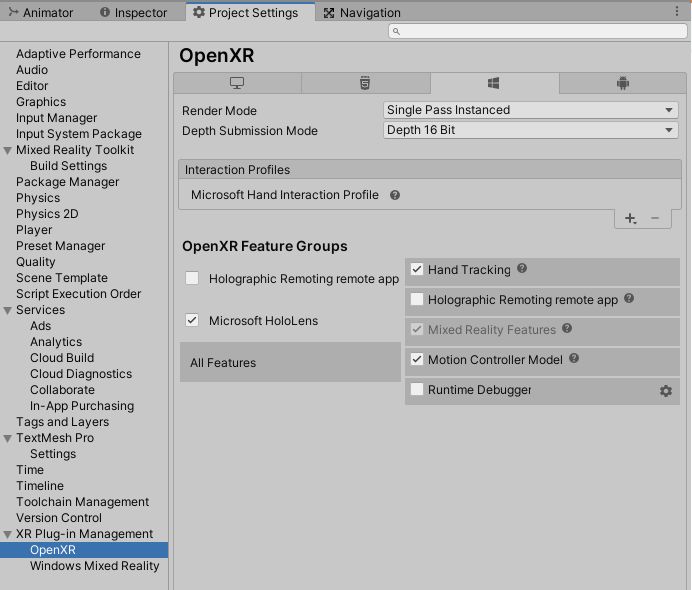Toggle Mixed Reality Features checkbox

(x=417, y=329)
